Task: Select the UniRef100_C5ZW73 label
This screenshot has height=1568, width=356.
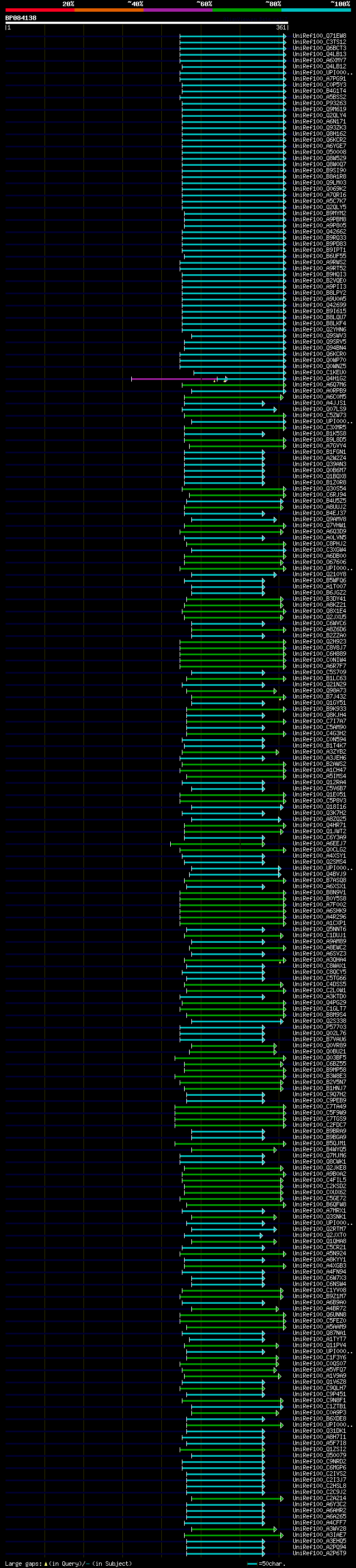Action: tap(319, 415)
